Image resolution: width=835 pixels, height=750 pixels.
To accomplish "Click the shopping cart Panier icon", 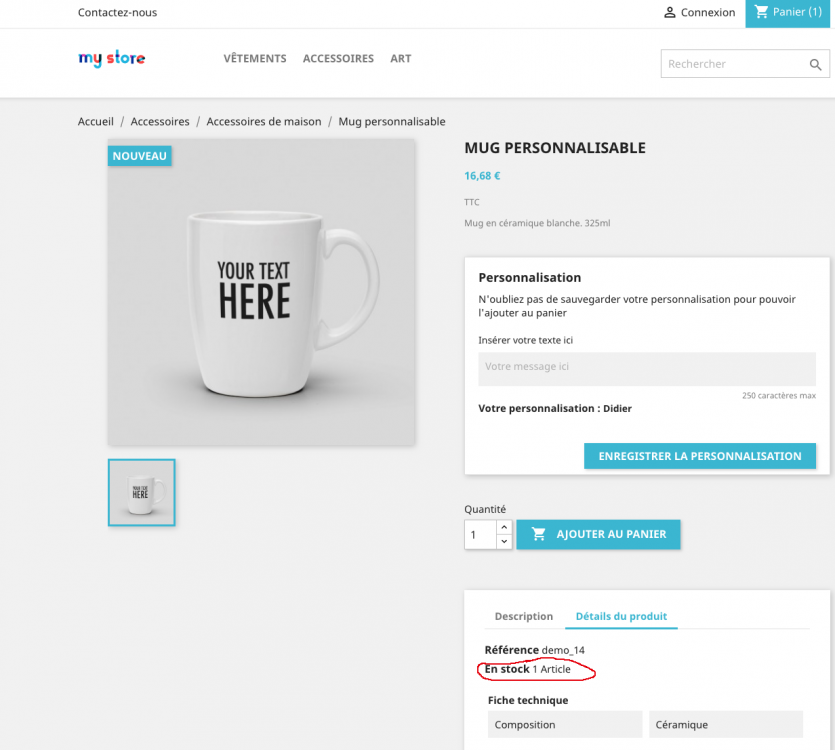I will pos(762,12).
